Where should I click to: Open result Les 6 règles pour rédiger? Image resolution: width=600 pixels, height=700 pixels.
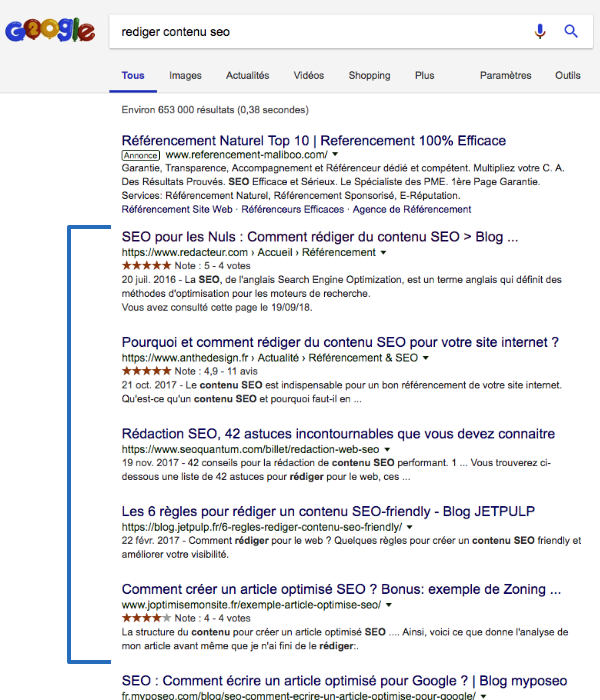click(x=328, y=512)
